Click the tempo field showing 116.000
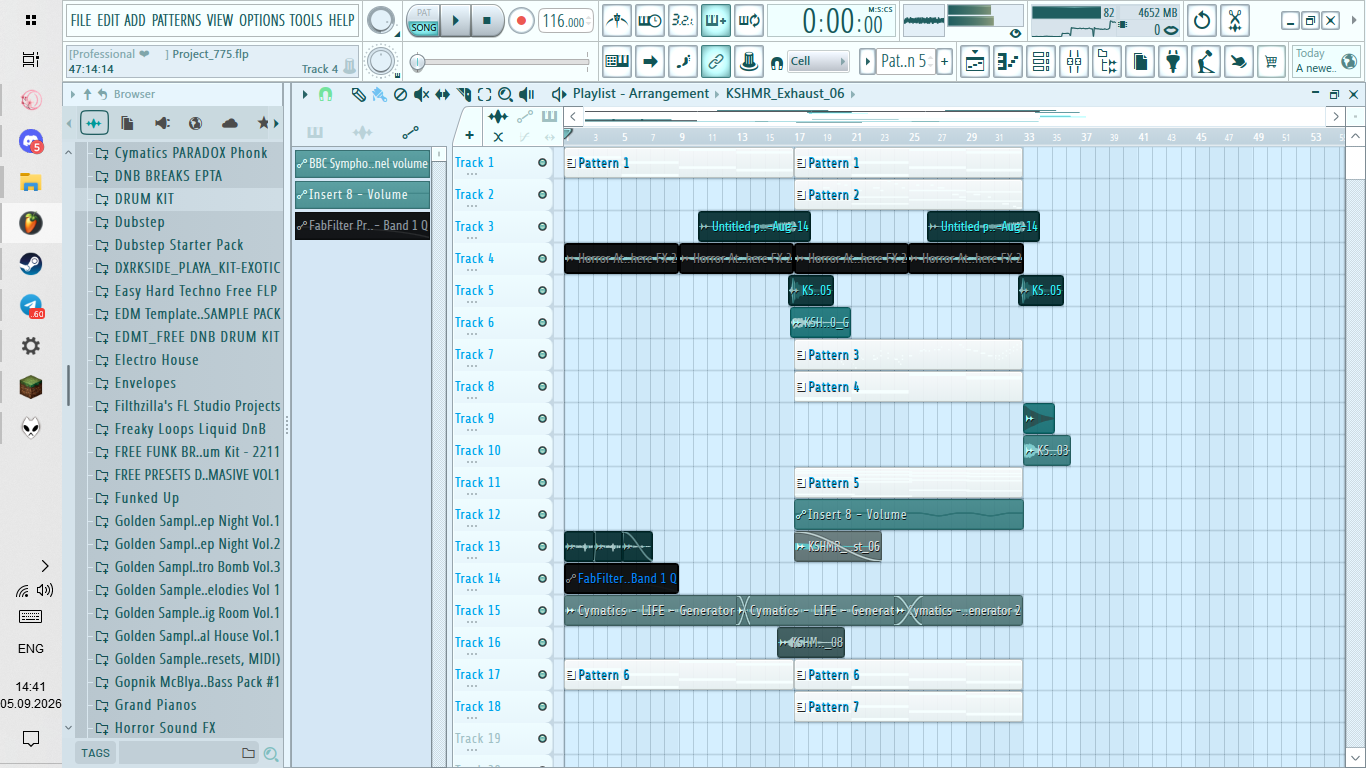Viewport: 1366px width, 768px height. coord(565,21)
